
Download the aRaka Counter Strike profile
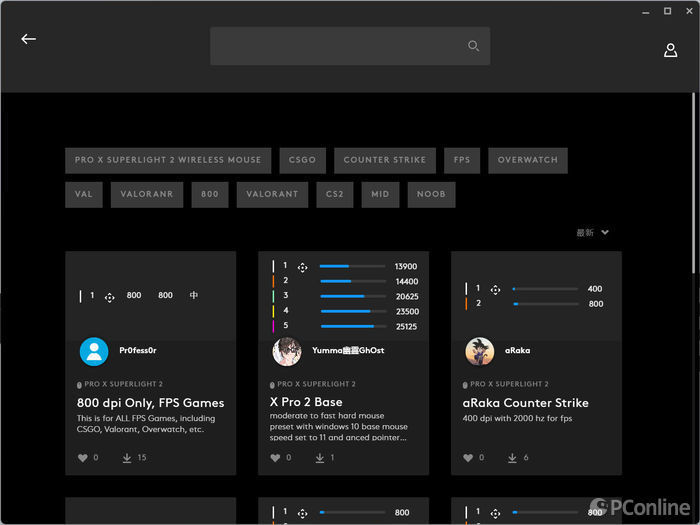[512, 458]
